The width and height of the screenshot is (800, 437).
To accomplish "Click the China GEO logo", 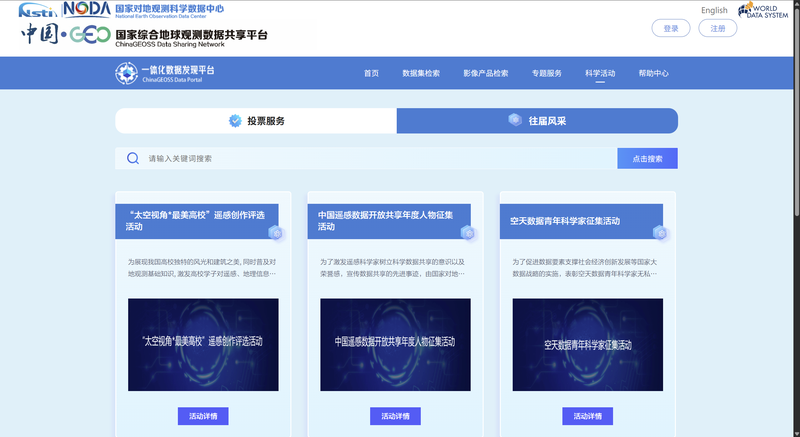I will (66, 34).
